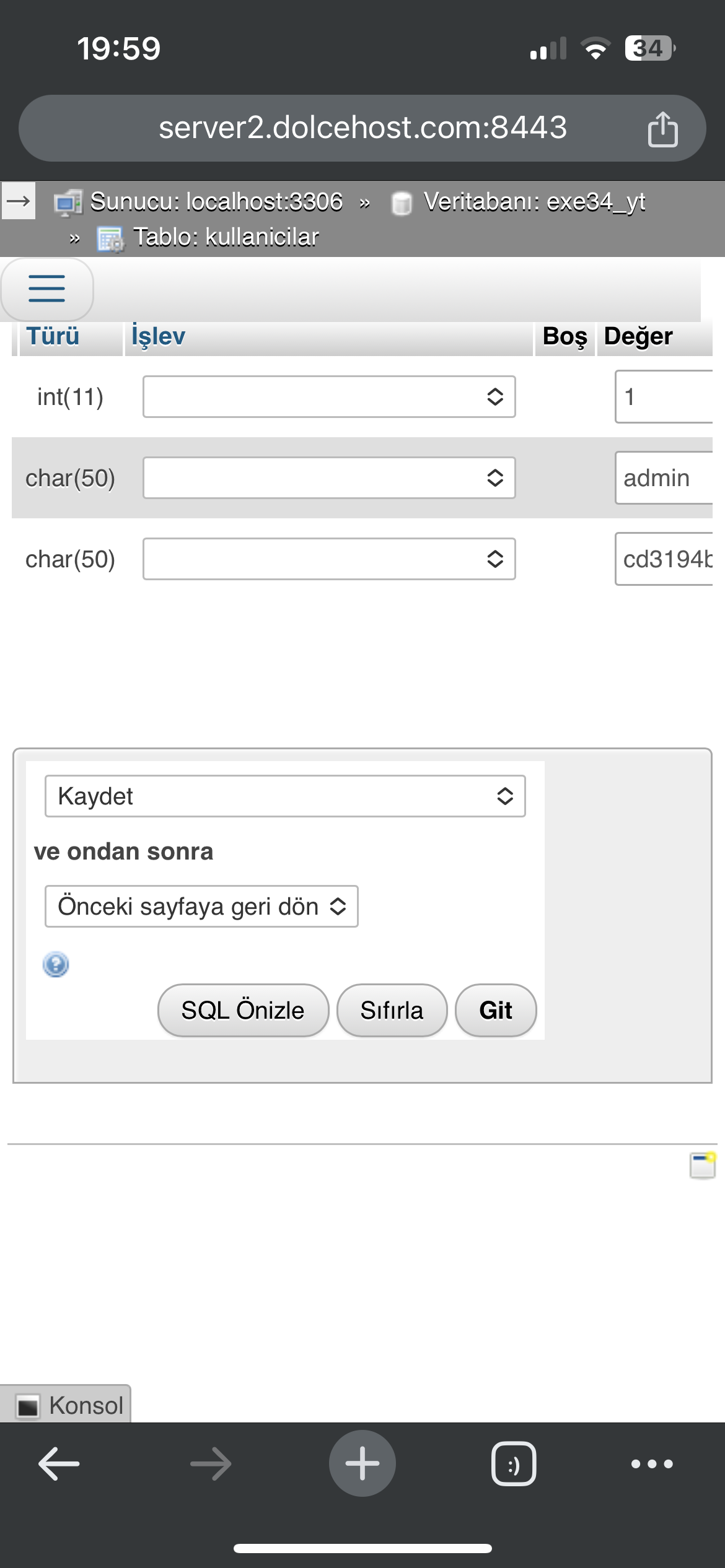This screenshot has height=1568, width=725.
Task: Click the admin value input field
Action: coord(664,477)
